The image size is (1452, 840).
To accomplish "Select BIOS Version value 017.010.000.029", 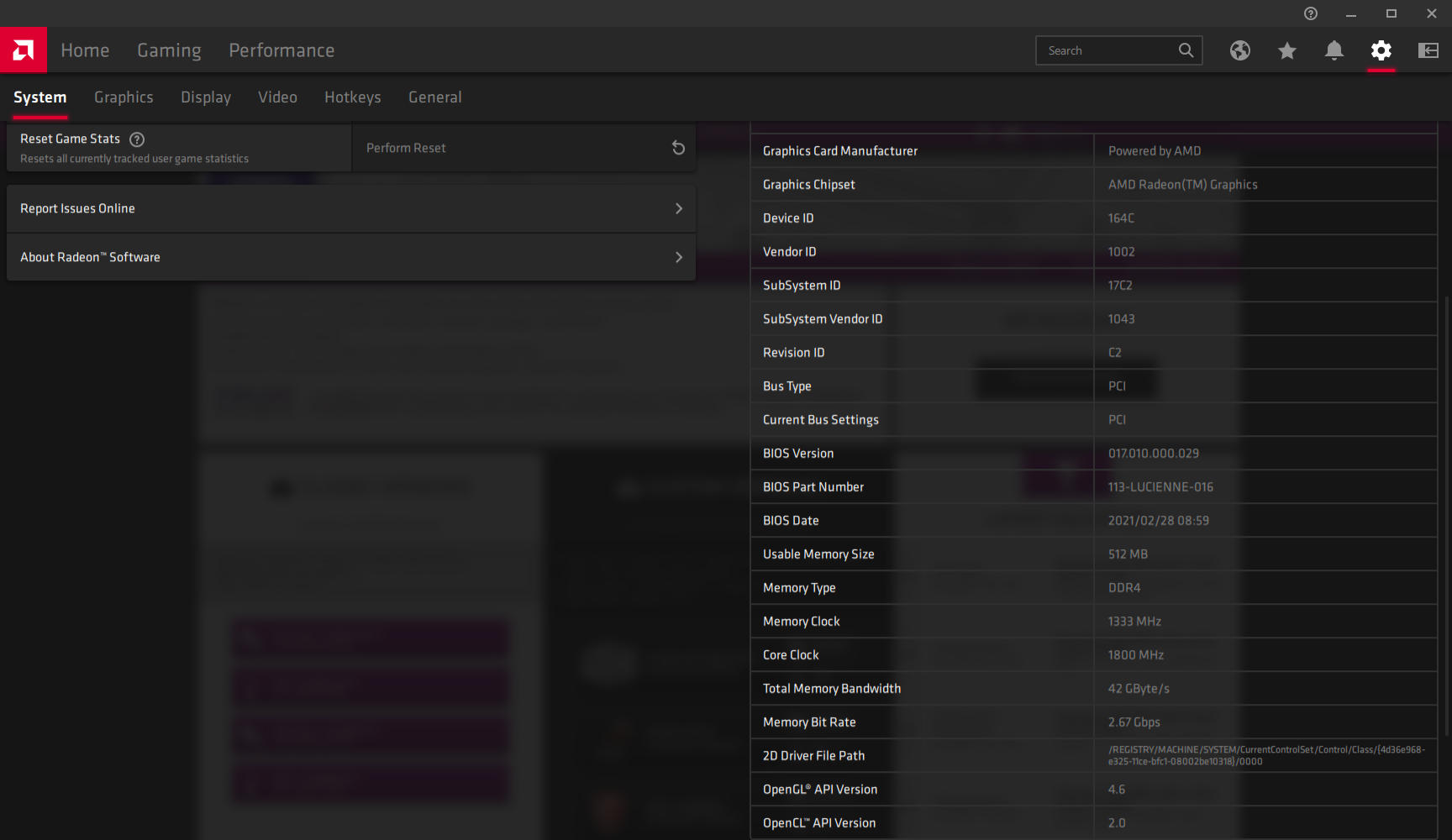I will coord(1154,454).
